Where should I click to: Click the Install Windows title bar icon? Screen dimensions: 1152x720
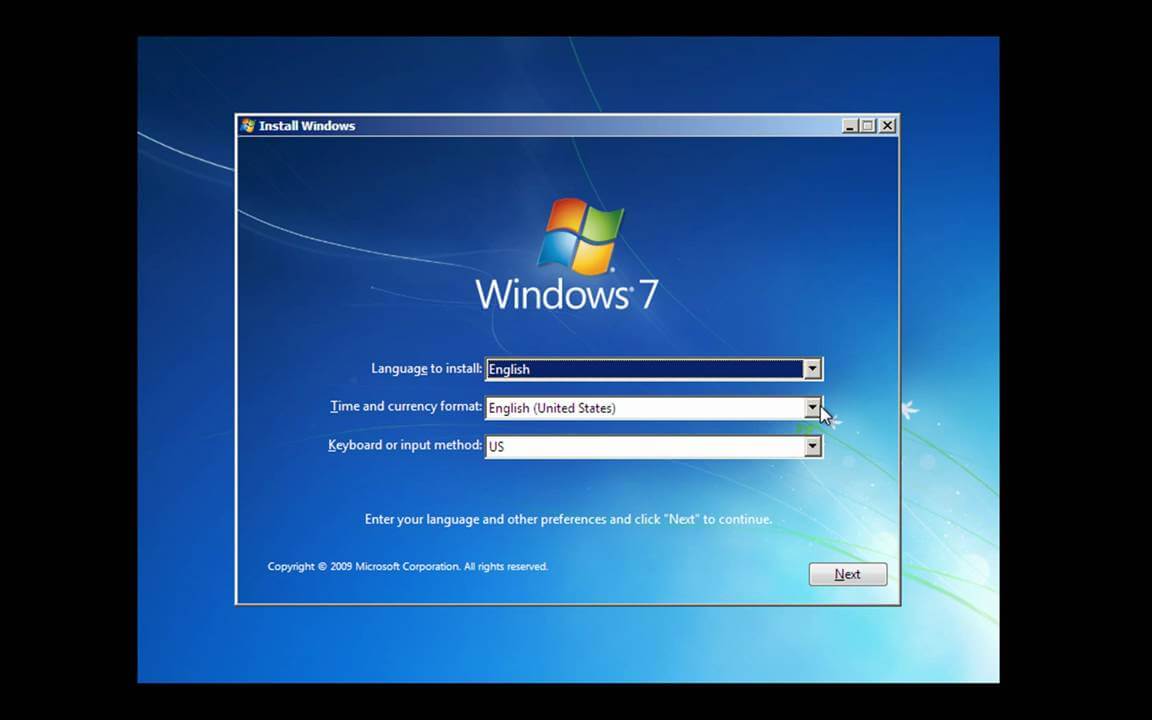point(246,125)
